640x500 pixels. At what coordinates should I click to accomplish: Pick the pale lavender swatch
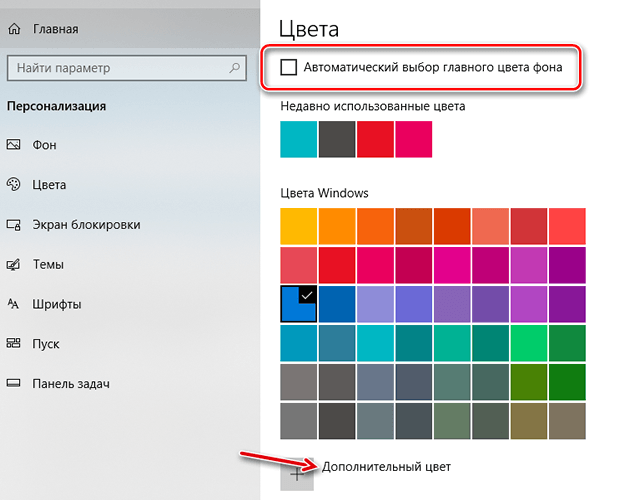tap(375, 304)
